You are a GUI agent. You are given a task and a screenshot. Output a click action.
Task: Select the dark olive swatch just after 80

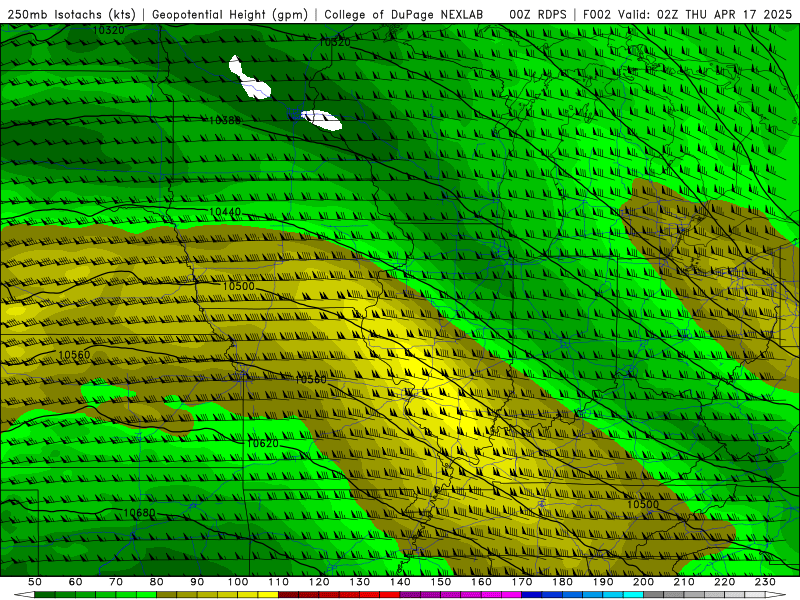coord(166,594)
